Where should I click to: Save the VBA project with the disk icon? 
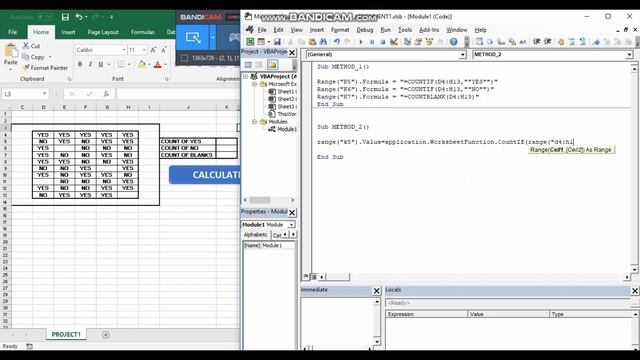pos(277,42)
